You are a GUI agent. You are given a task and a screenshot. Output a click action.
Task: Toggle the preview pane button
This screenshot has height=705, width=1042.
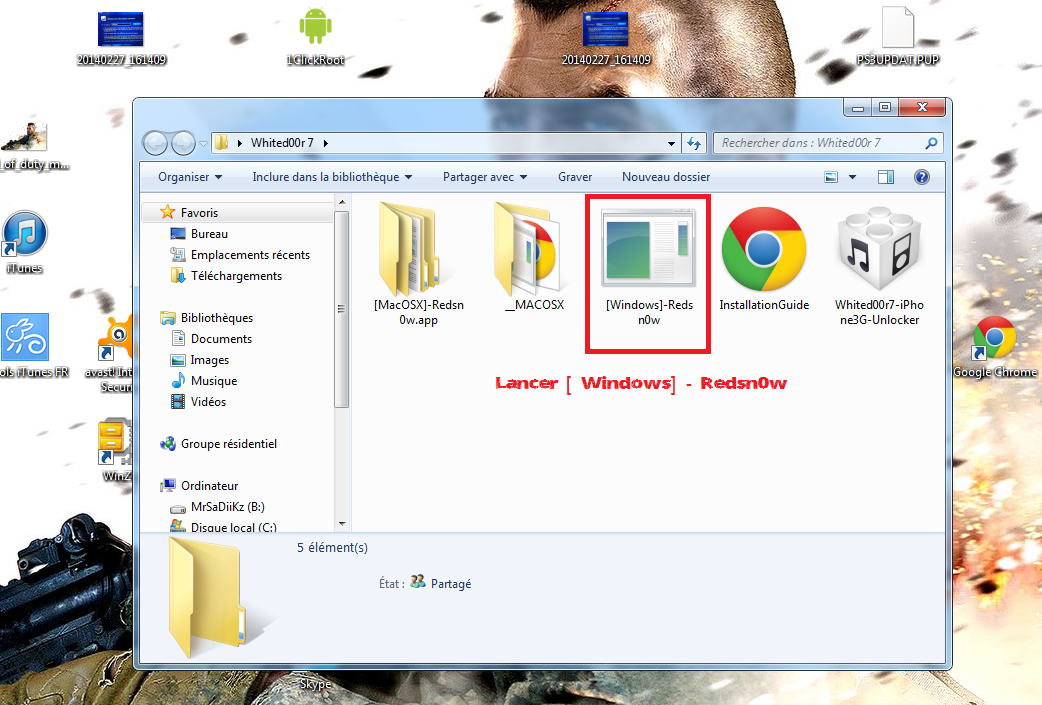click(x=886, y=177)
